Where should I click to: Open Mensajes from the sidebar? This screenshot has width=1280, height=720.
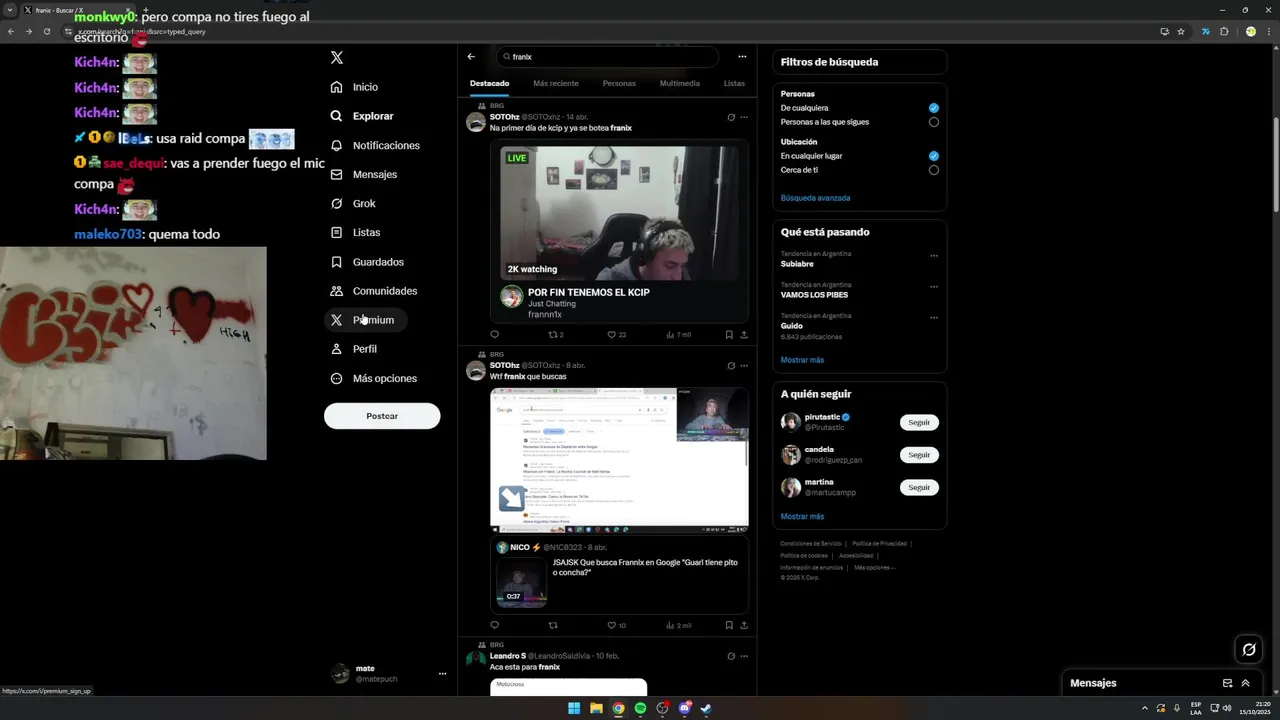364,174
